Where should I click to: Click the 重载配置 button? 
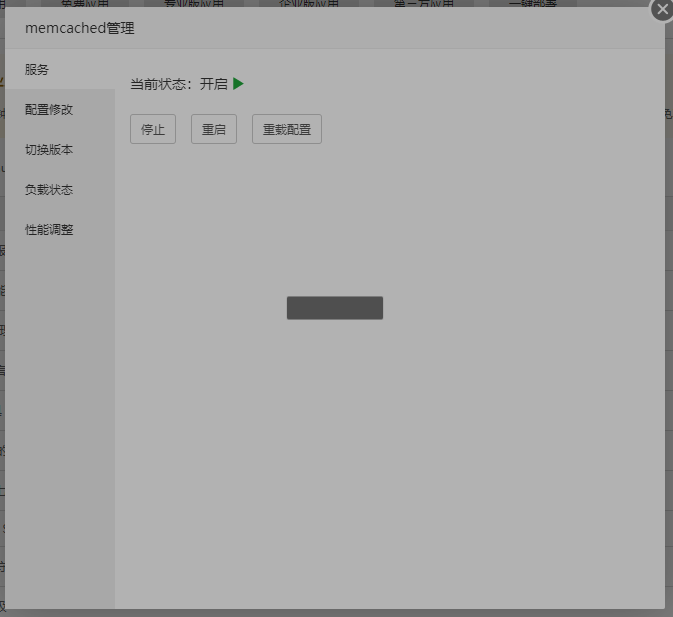pyautogui.click(x=287, y=129)
